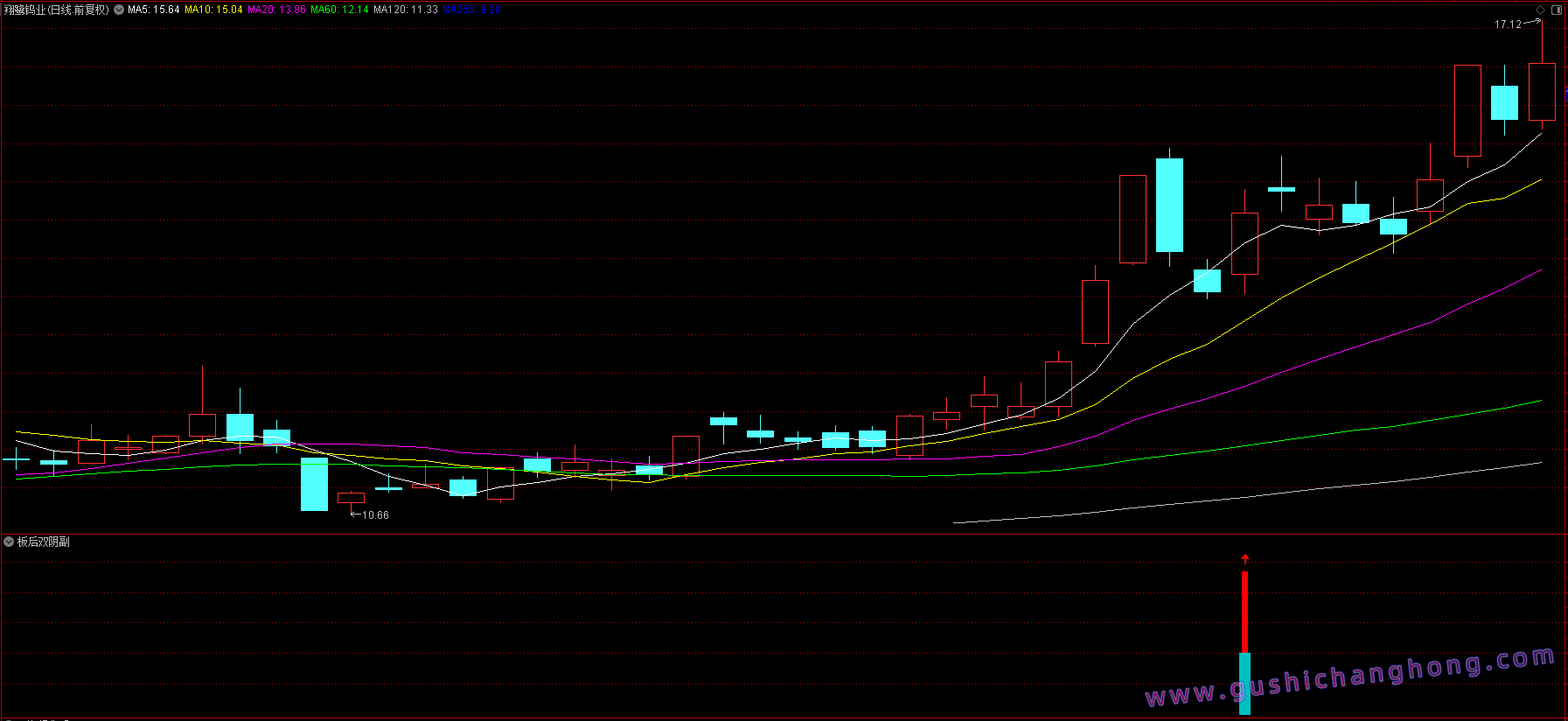
Task: Select the last red candlestick on the right
Action: [x=1542, y=92]
